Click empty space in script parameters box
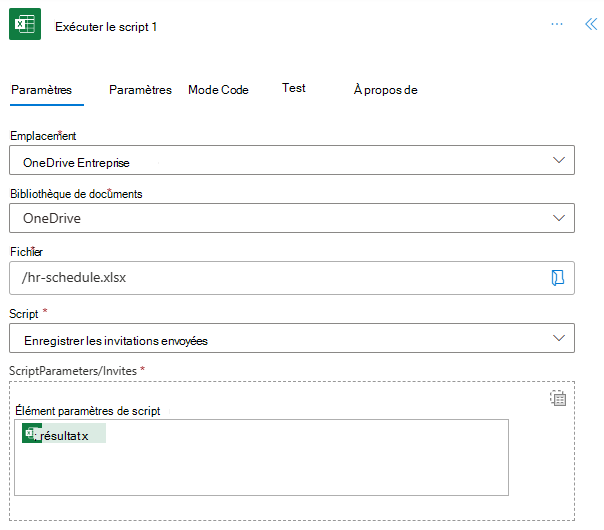The width and height of the screenshot is (604, 530). click(260, 472)
